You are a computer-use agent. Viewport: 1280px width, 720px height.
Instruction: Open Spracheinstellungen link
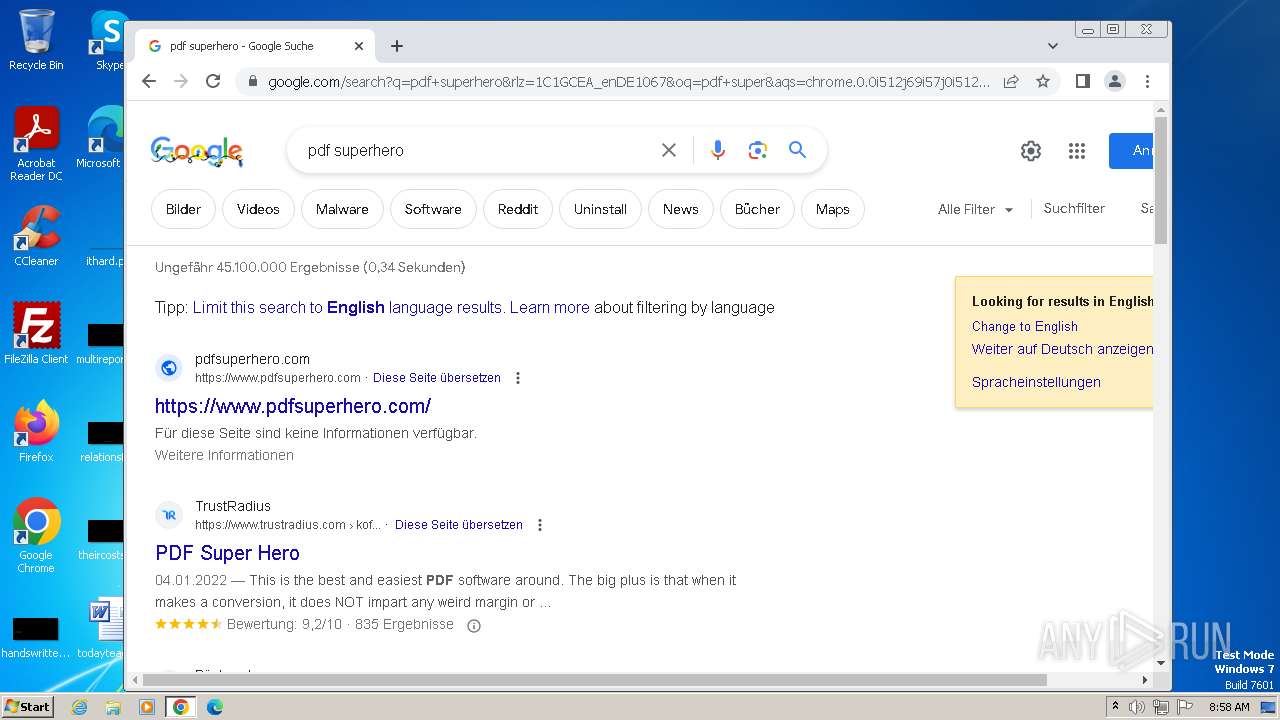(1036, 382)
